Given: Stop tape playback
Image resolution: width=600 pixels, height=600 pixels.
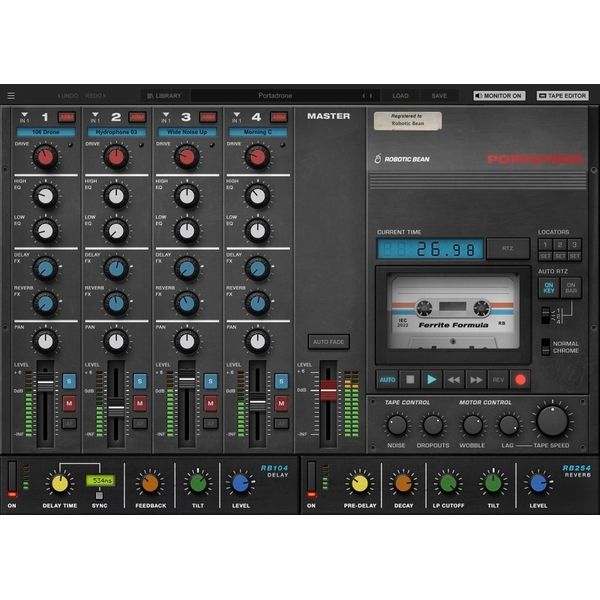Looking at the screenshot, I should tap(410, 380).
